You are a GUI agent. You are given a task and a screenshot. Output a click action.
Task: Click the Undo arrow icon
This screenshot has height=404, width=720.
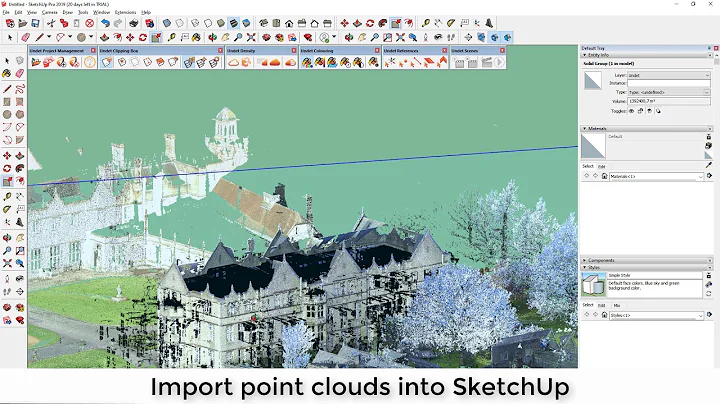pyautogui.click(x=106, y=23)
